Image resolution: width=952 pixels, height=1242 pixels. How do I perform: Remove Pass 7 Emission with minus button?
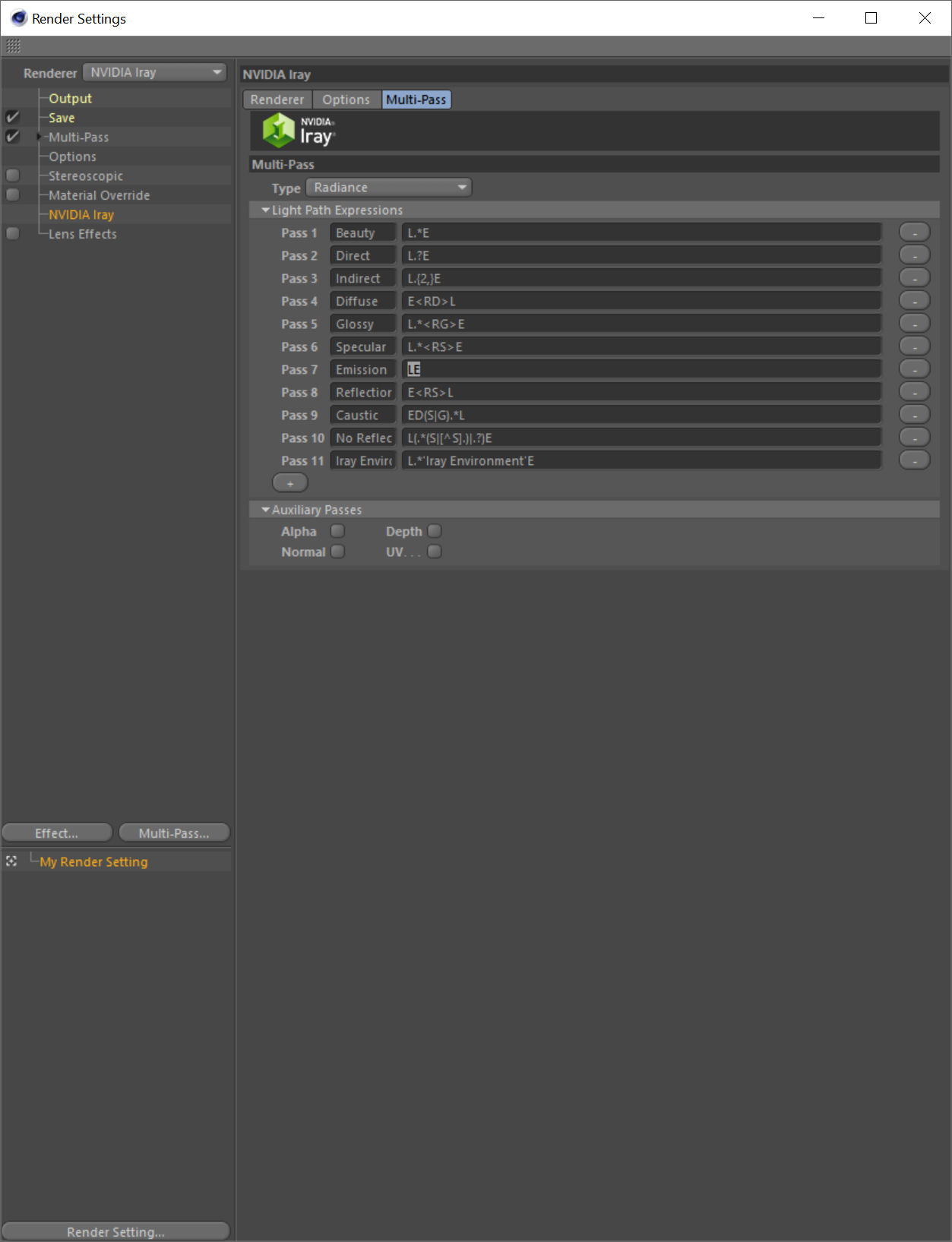(914, 369)
